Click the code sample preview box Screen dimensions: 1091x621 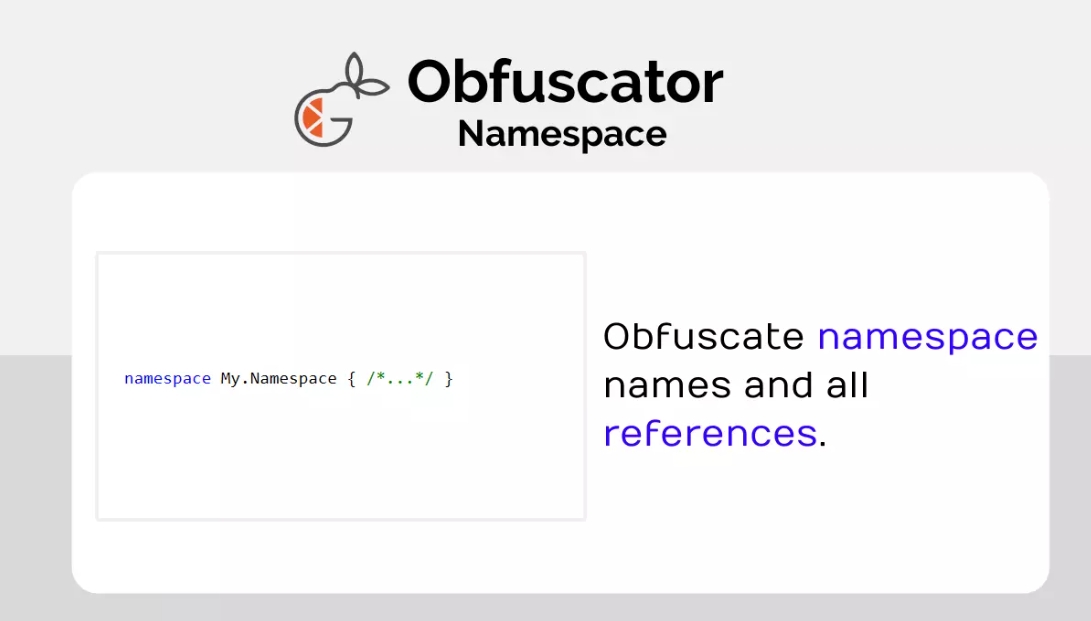[341, 386]
